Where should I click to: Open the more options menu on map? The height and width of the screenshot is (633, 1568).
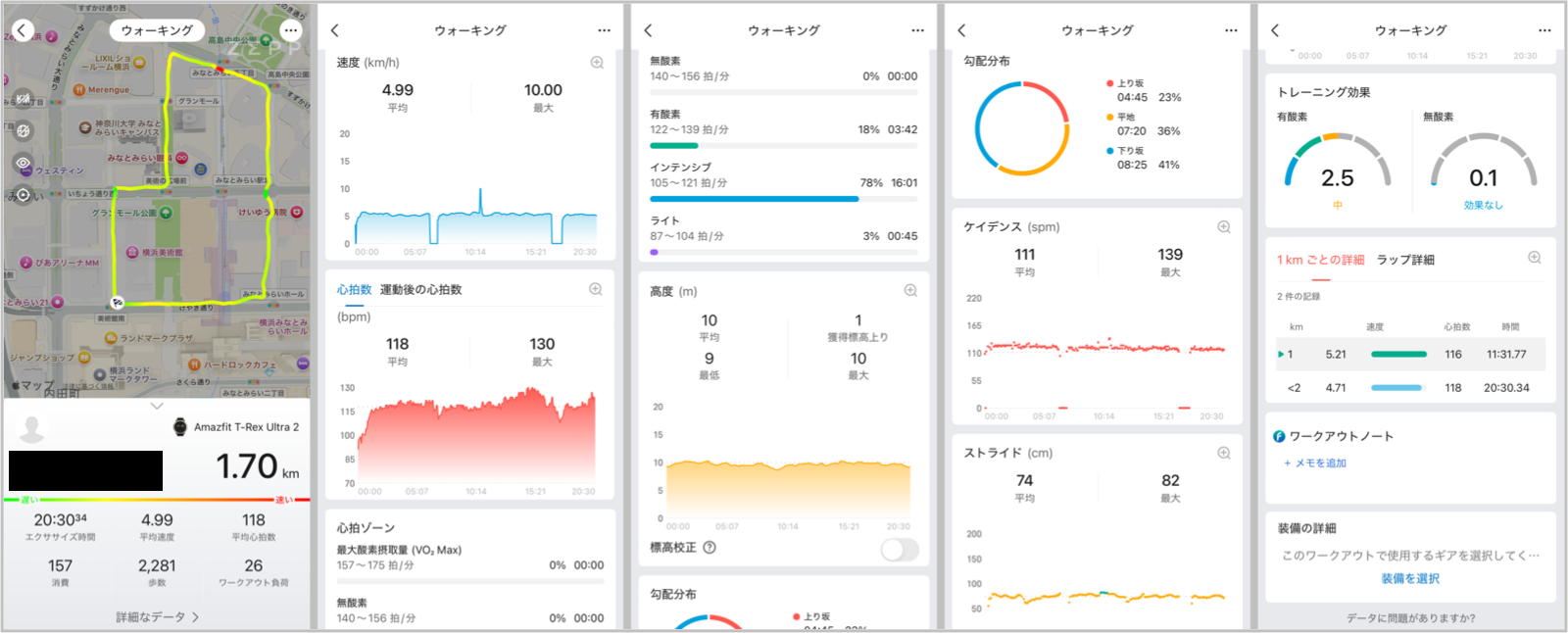click(290, 30)
